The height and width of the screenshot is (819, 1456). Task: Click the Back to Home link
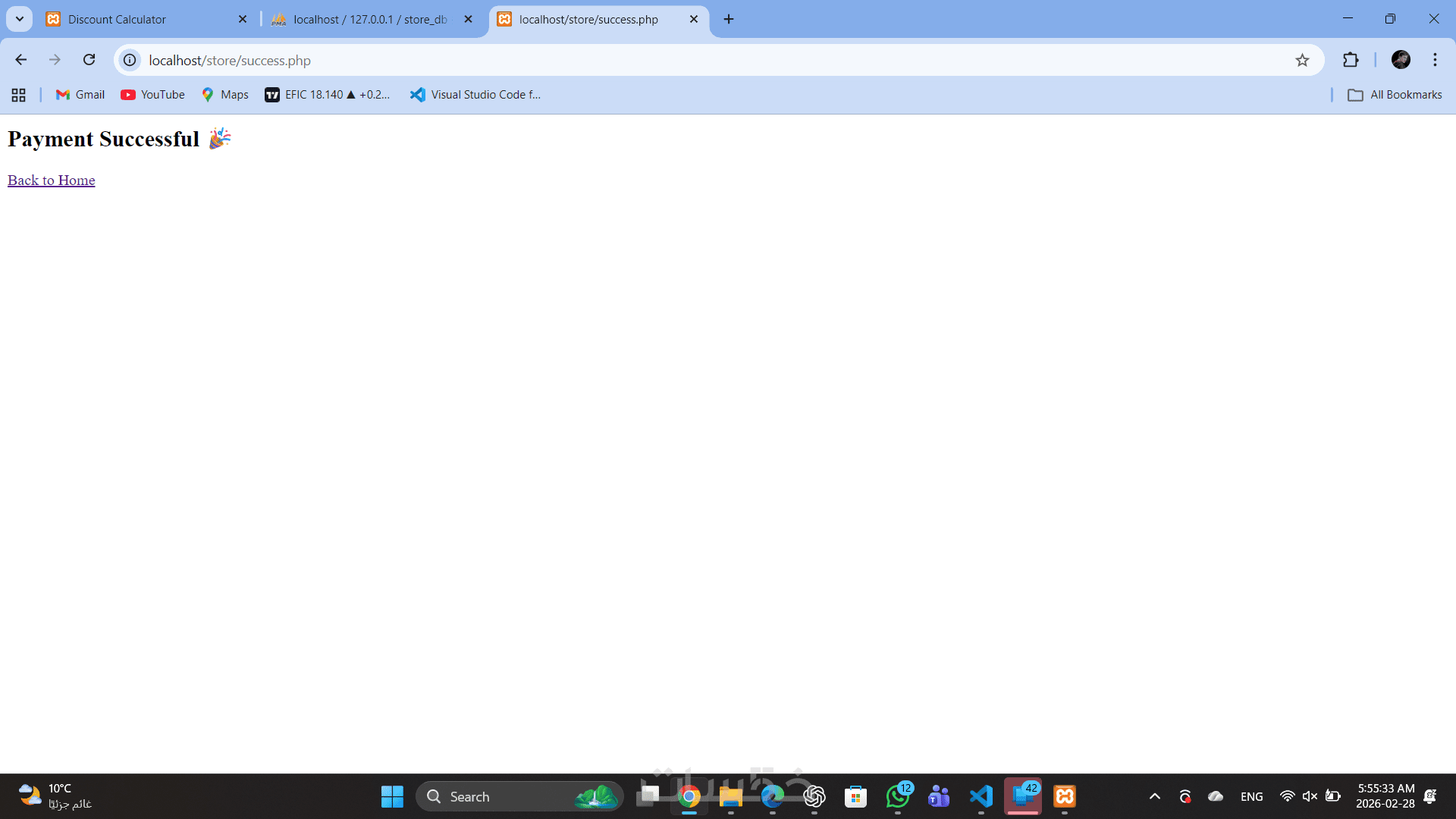[52, 180]
